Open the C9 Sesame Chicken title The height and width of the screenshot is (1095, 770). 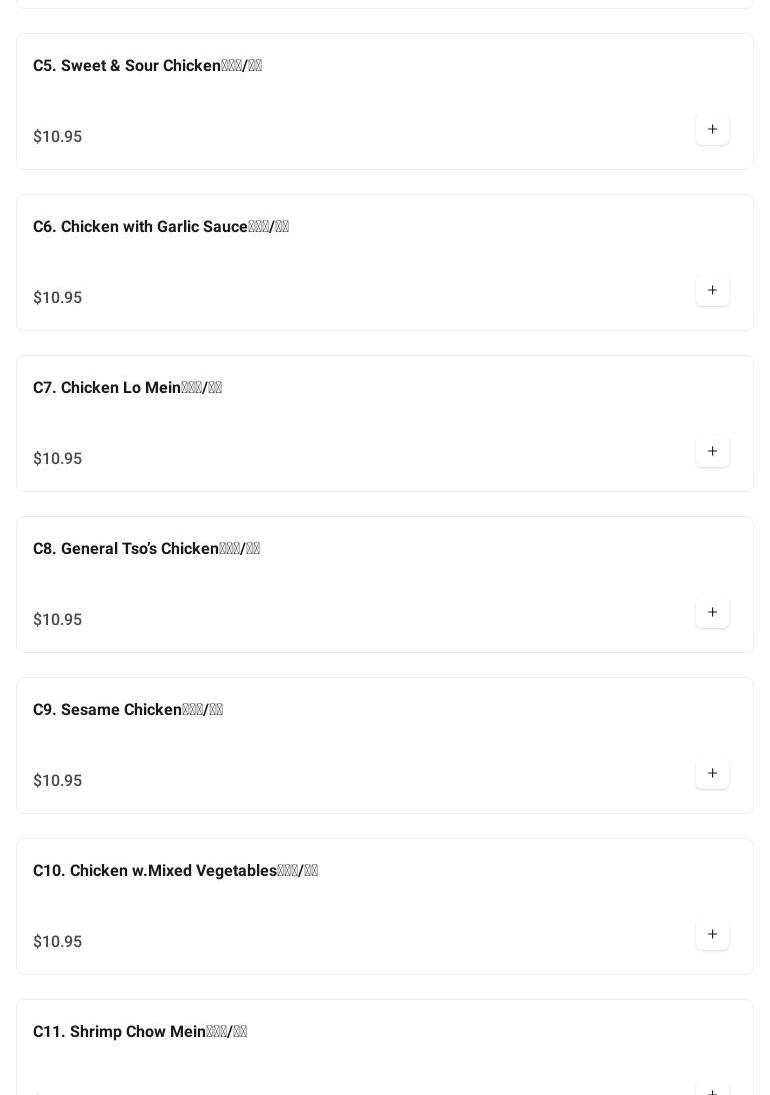pyautogui.click(x=127, y=710)
